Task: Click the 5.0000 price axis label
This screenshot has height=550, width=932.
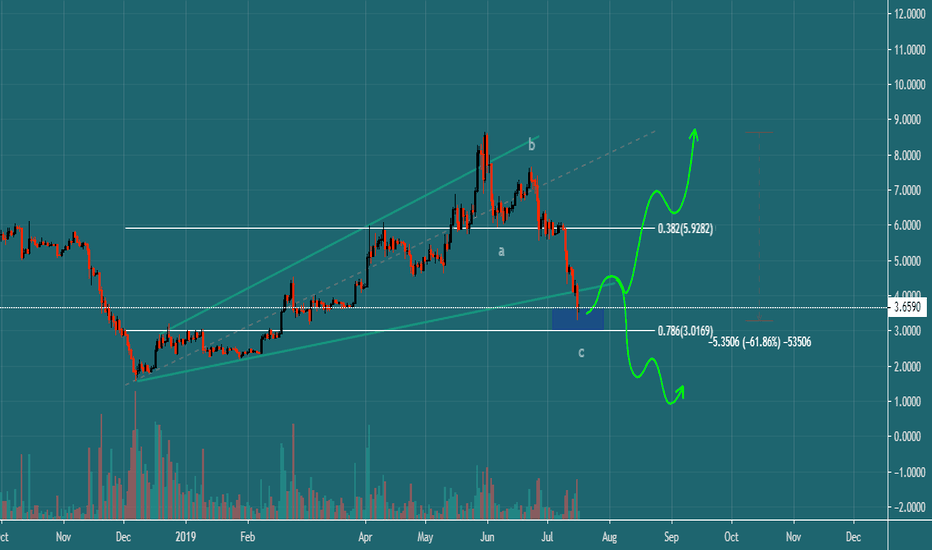Action: [x=909, y=261]
